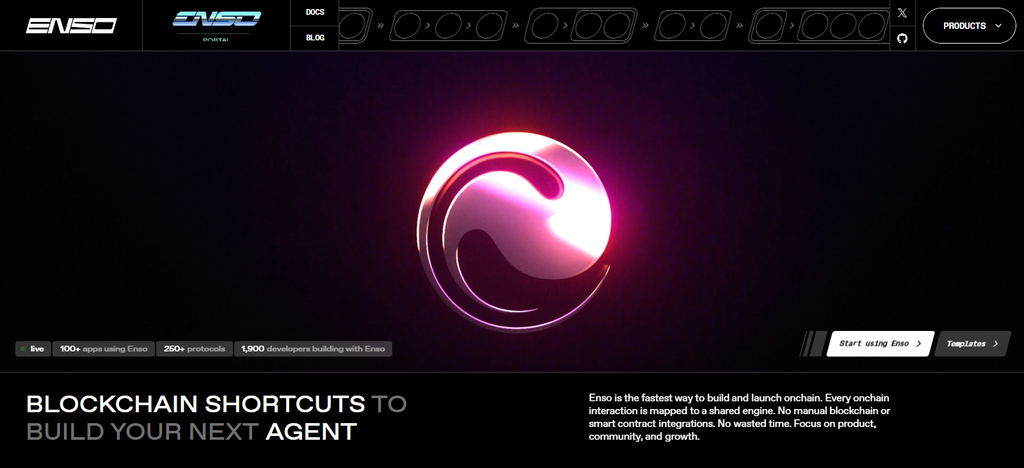
Task: Click the live status badge
Action: (33, 349)
